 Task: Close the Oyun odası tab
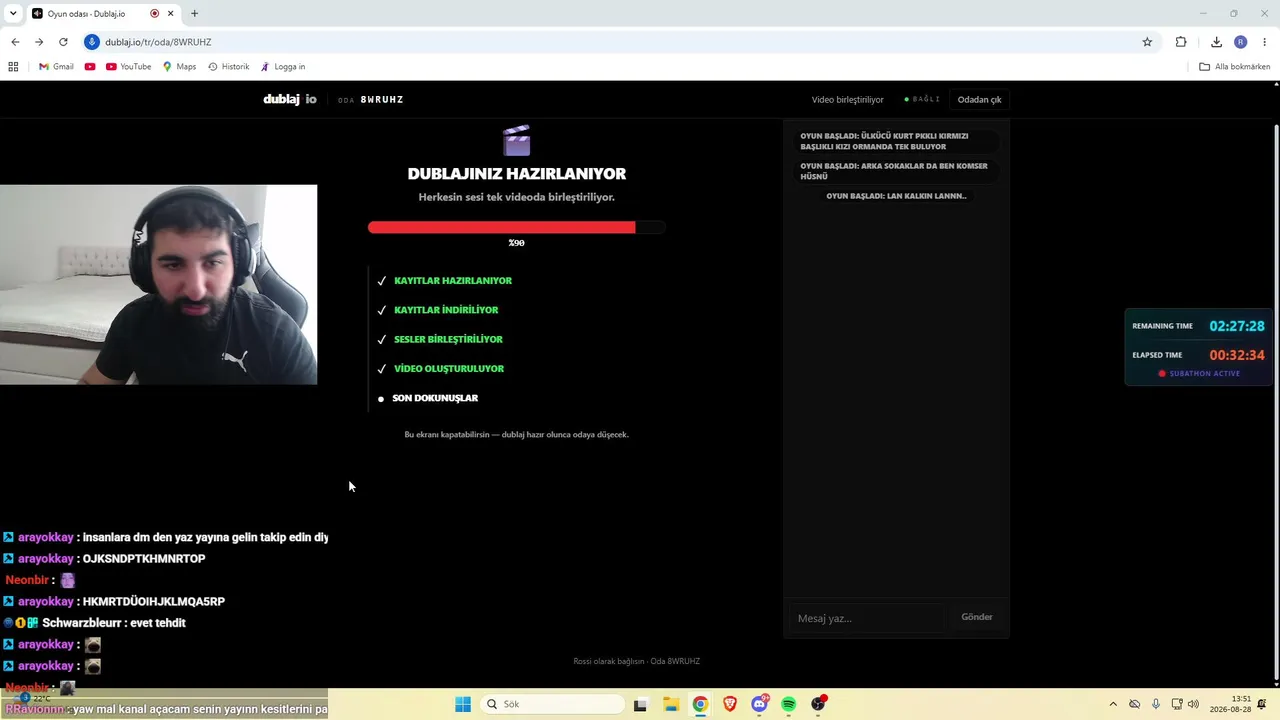[x=171, y=14]
